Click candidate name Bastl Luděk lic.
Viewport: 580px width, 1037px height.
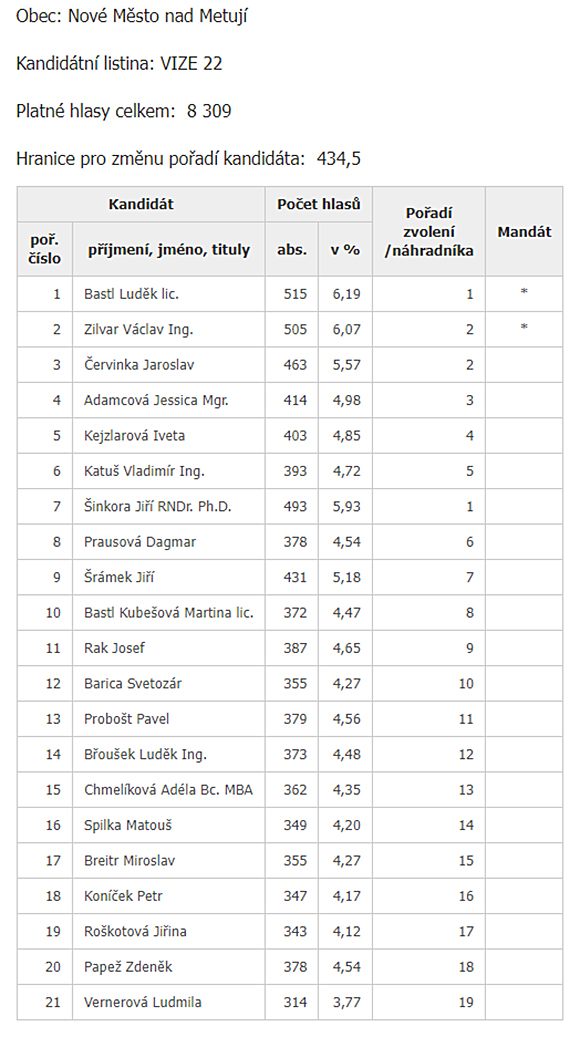click(131, 294)
